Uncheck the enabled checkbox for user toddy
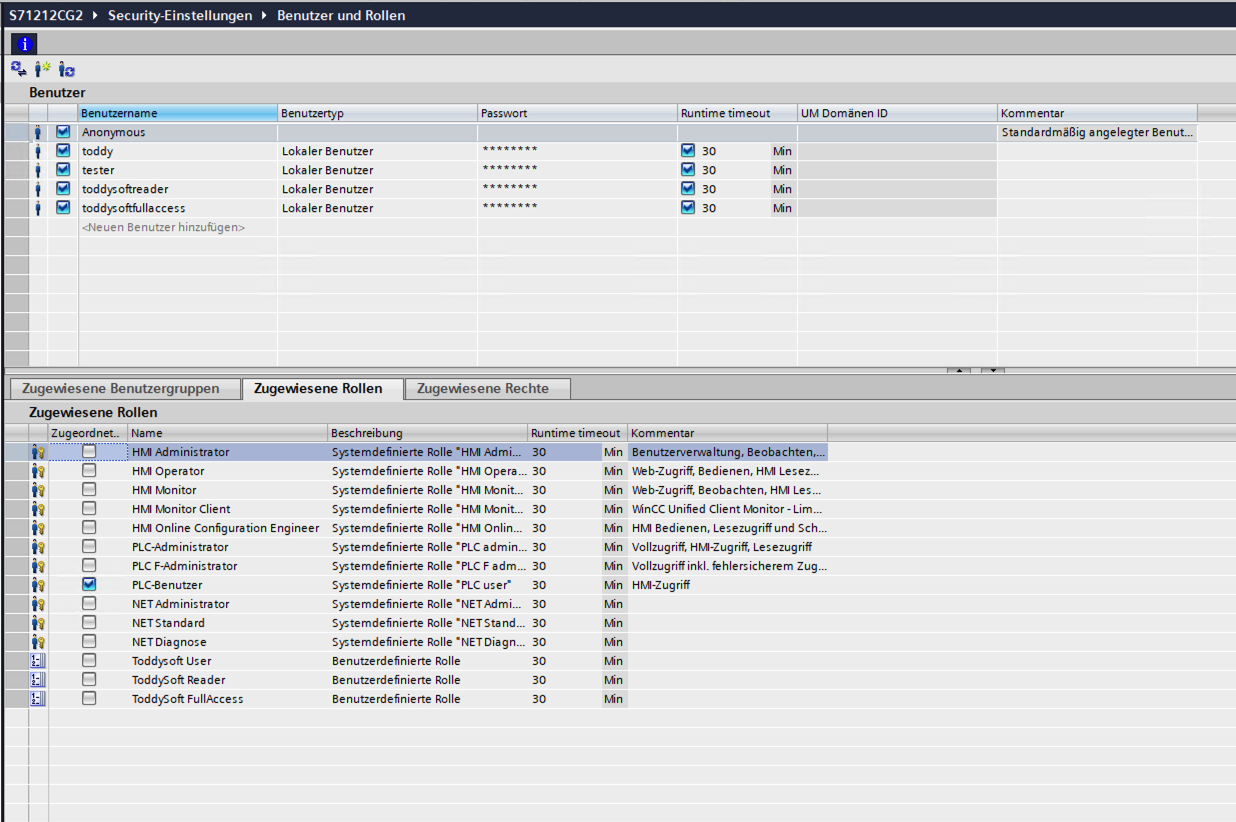 (x=63, y=151)
